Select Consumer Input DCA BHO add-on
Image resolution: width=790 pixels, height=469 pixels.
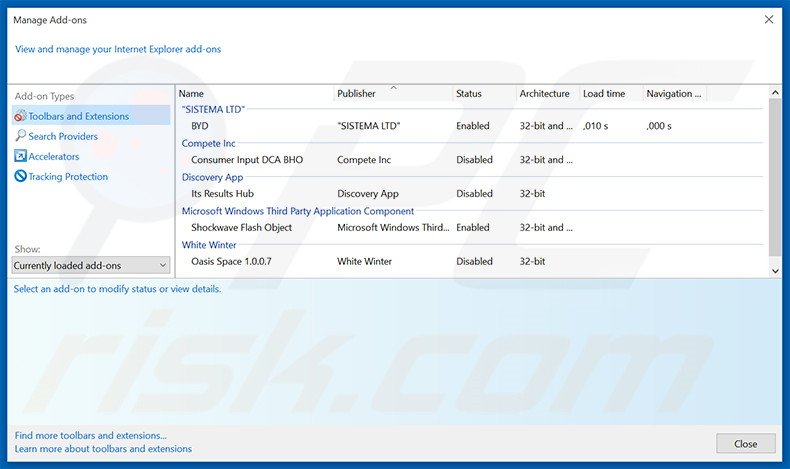(x=471, y=160)
